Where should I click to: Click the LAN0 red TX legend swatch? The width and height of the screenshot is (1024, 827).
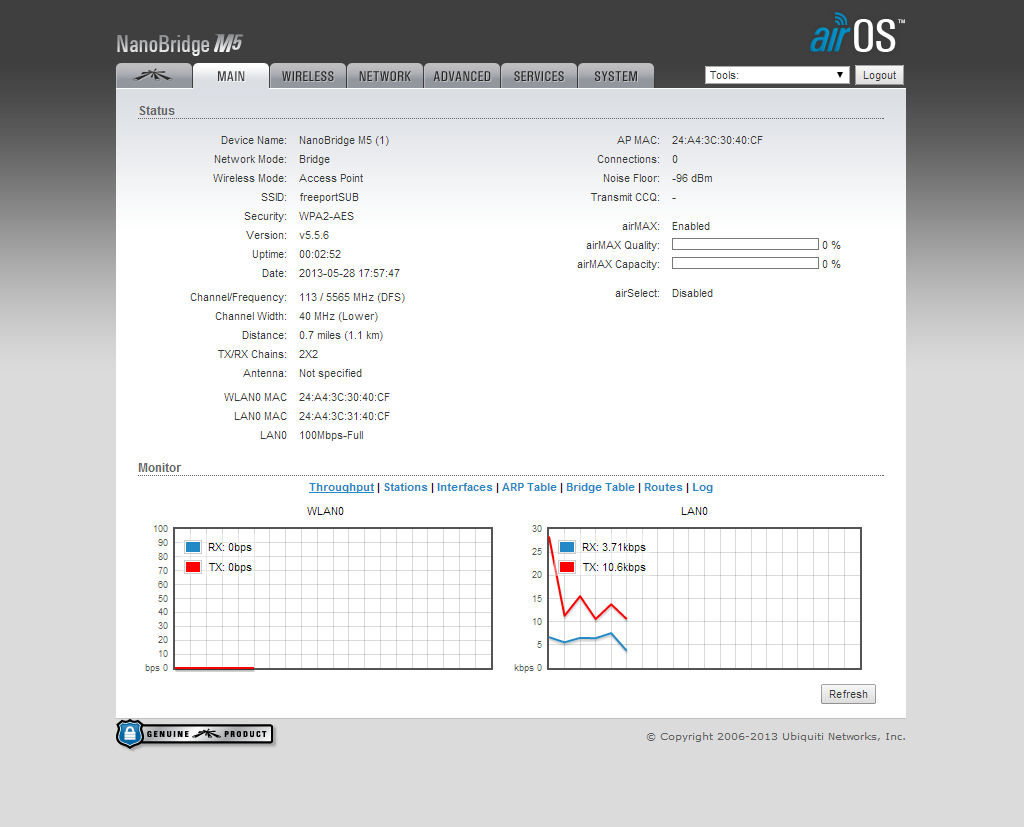click(x=567, y=566)
